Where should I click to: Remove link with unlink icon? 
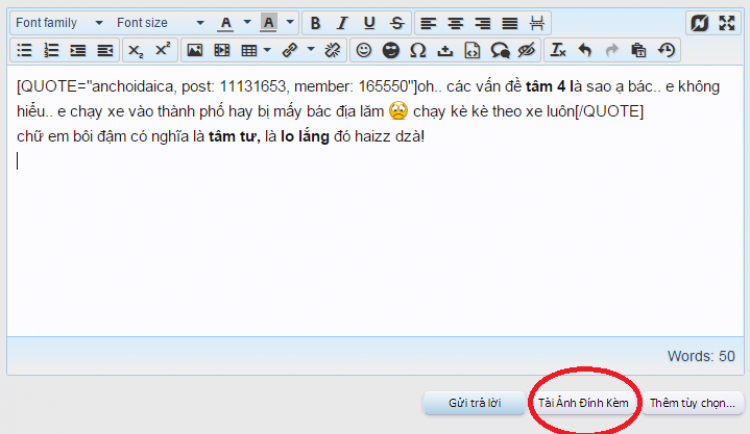[x=332, y=50]
